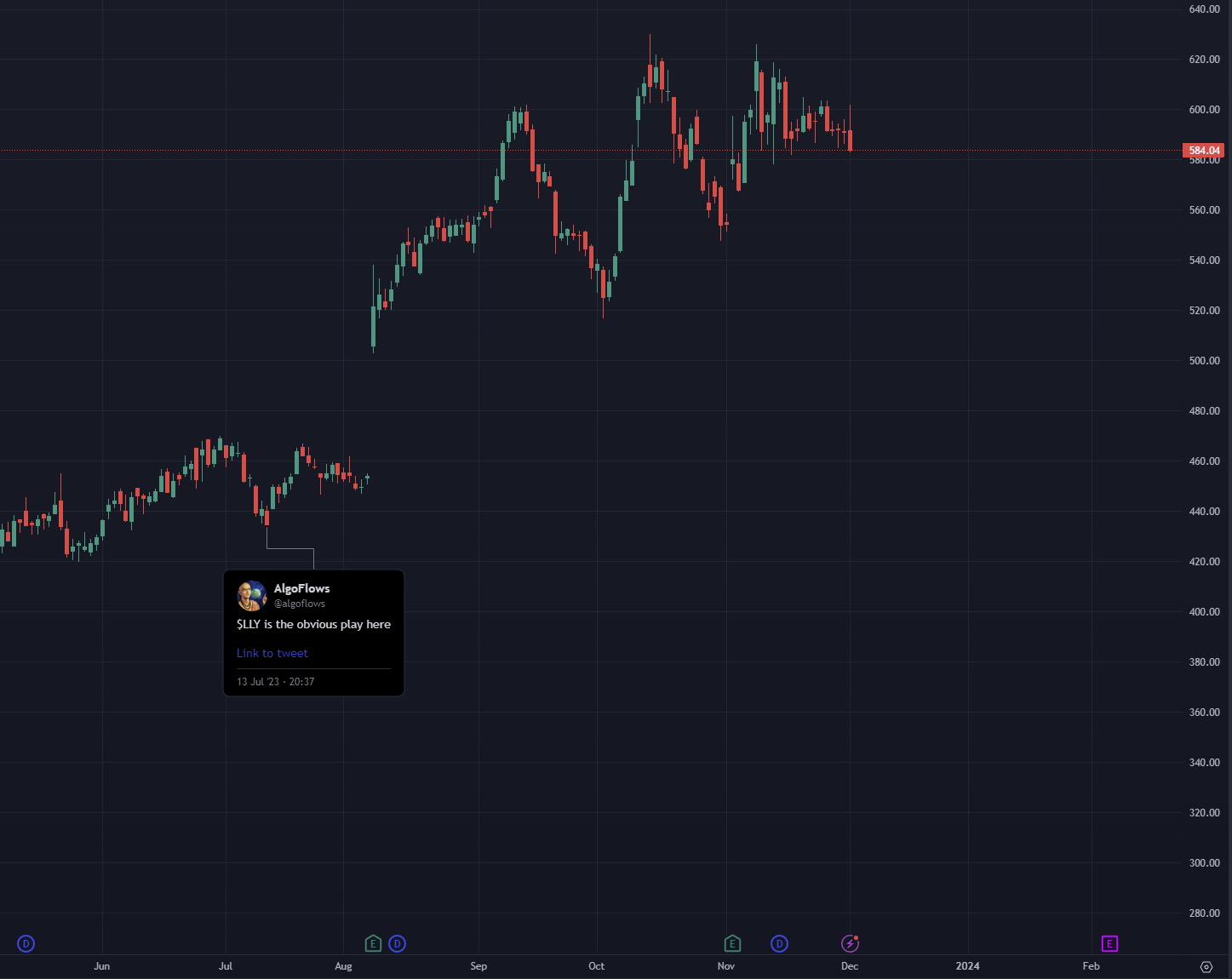Click the green earnings marker in August
Viewport: 1232px width, 979px height.
373,943
